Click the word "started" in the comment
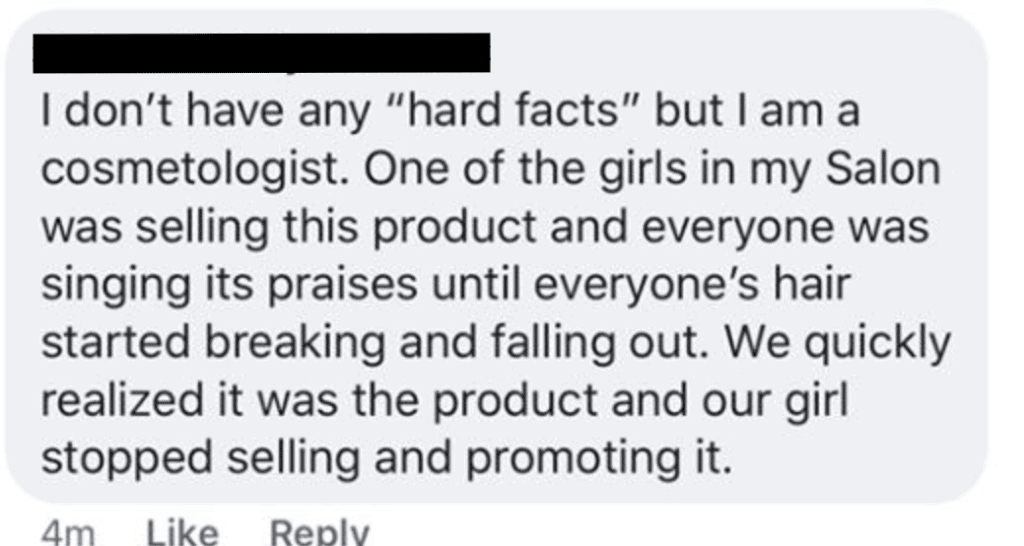The image size is (1024, 546). coord(113,343)
